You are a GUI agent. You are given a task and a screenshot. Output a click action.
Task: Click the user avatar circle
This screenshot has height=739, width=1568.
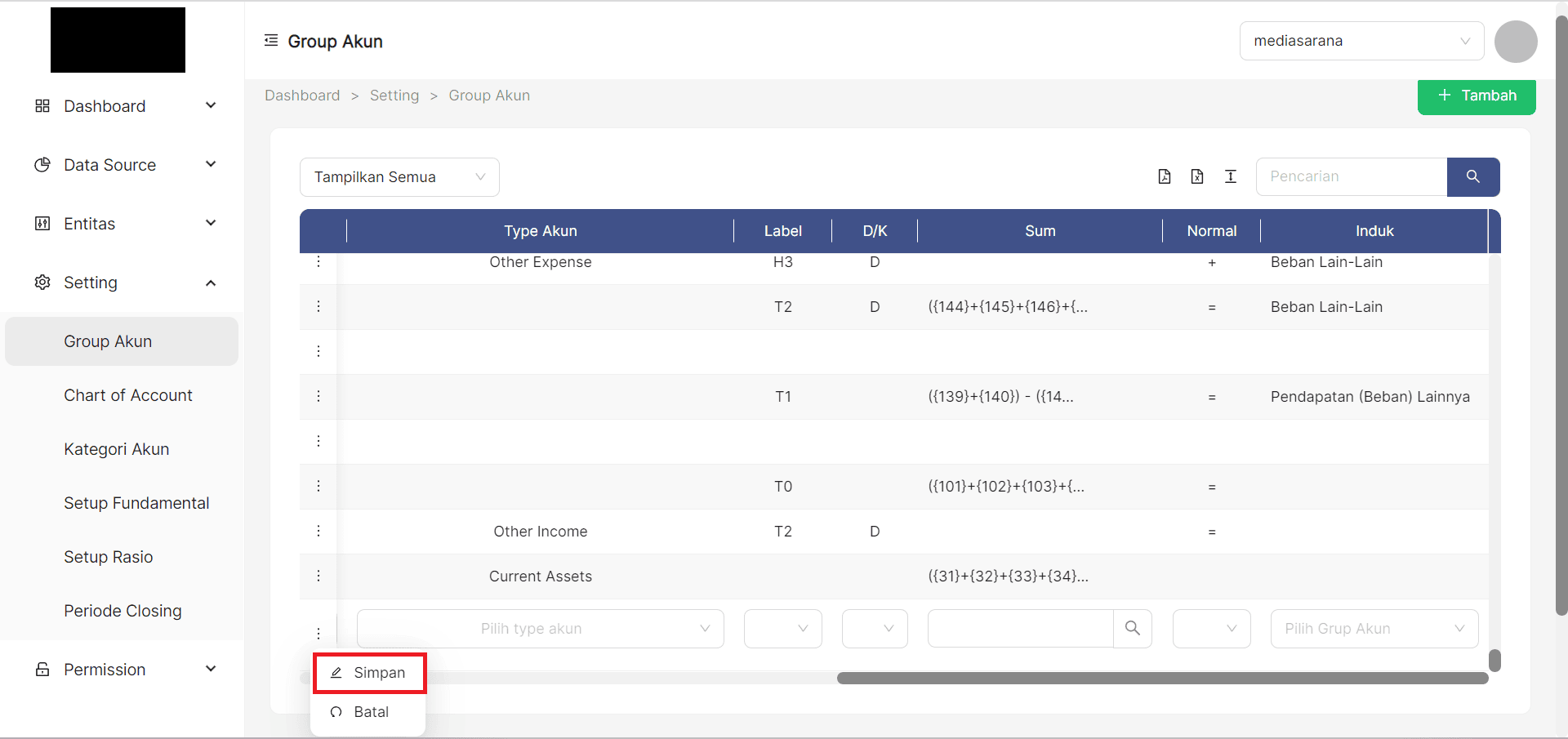[x=1516, y=42]
